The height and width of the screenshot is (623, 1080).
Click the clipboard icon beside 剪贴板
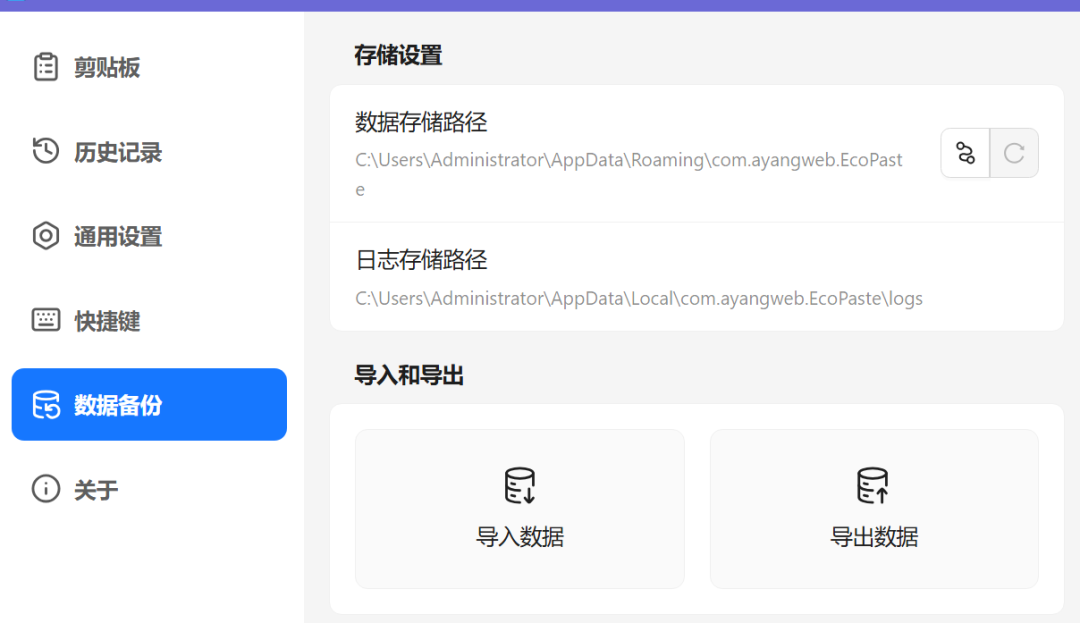[44, 67]
